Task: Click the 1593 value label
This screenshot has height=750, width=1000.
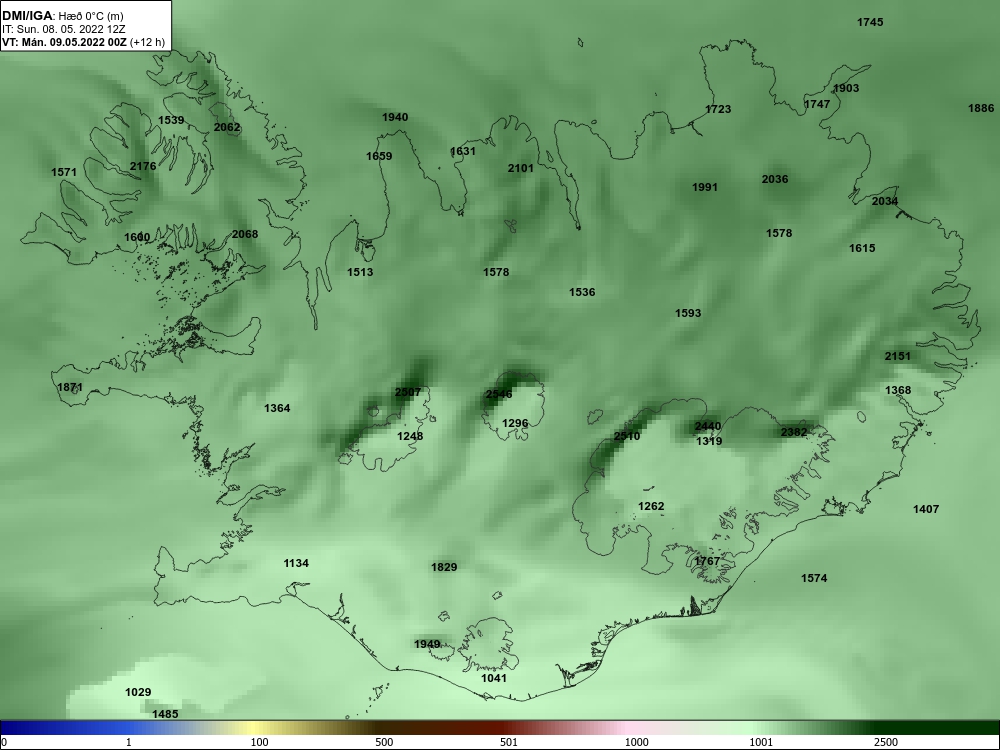Action: [x=688, y=313]
